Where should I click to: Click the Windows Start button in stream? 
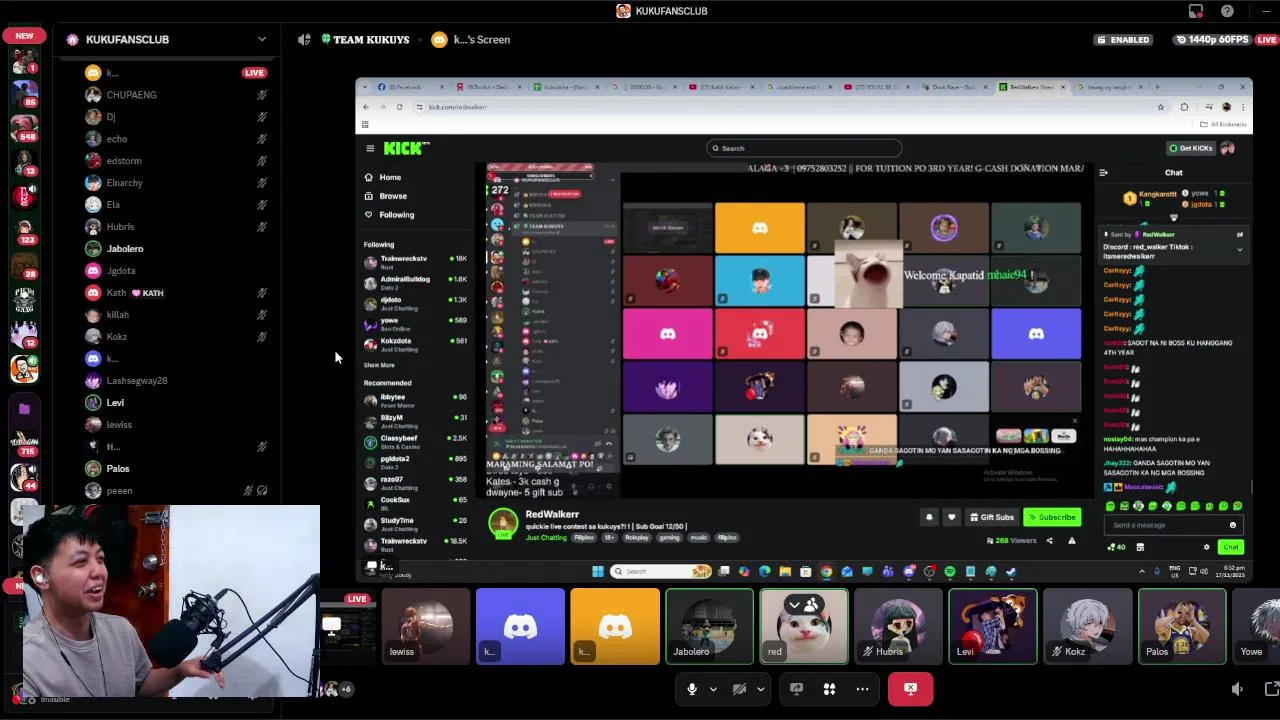point(598,572)
